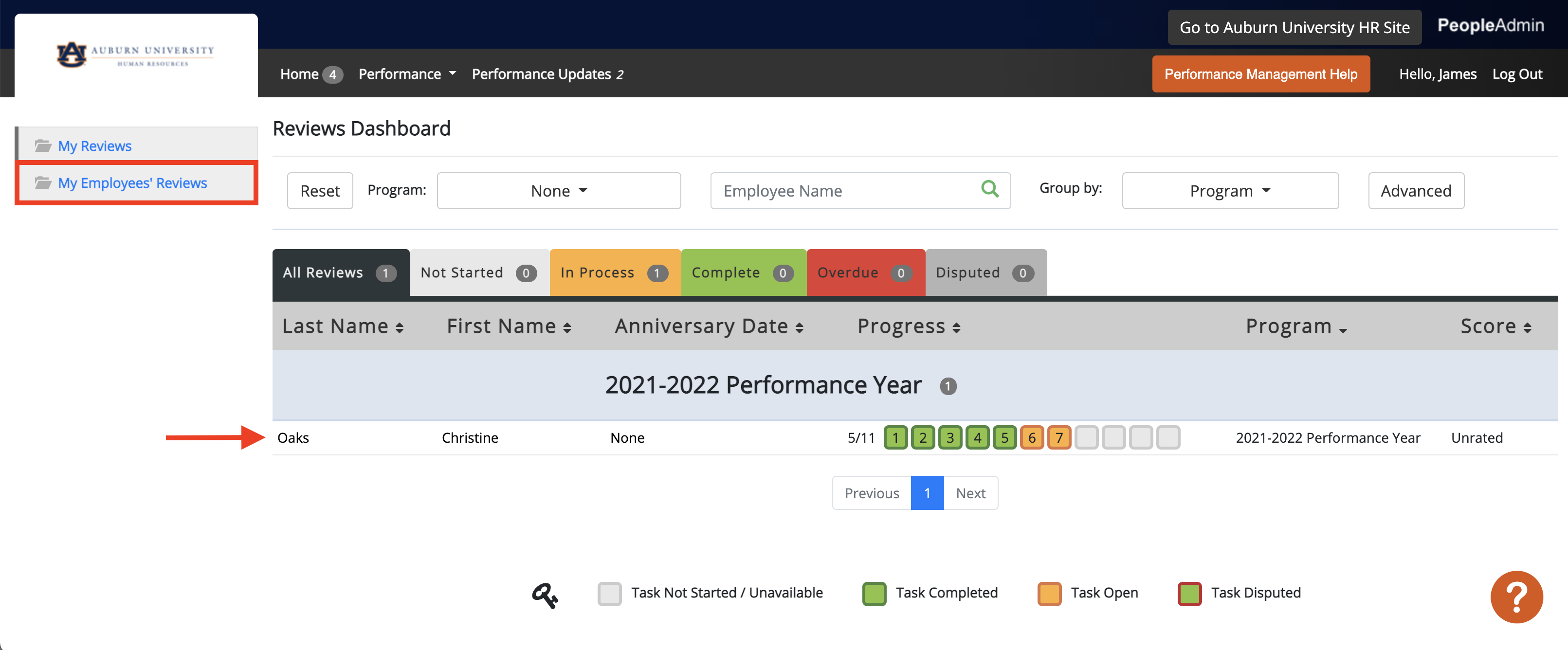Viewport: 1568px width, 650px height.
Task: Sort the table by Progress
Action: tap(909, 326)
